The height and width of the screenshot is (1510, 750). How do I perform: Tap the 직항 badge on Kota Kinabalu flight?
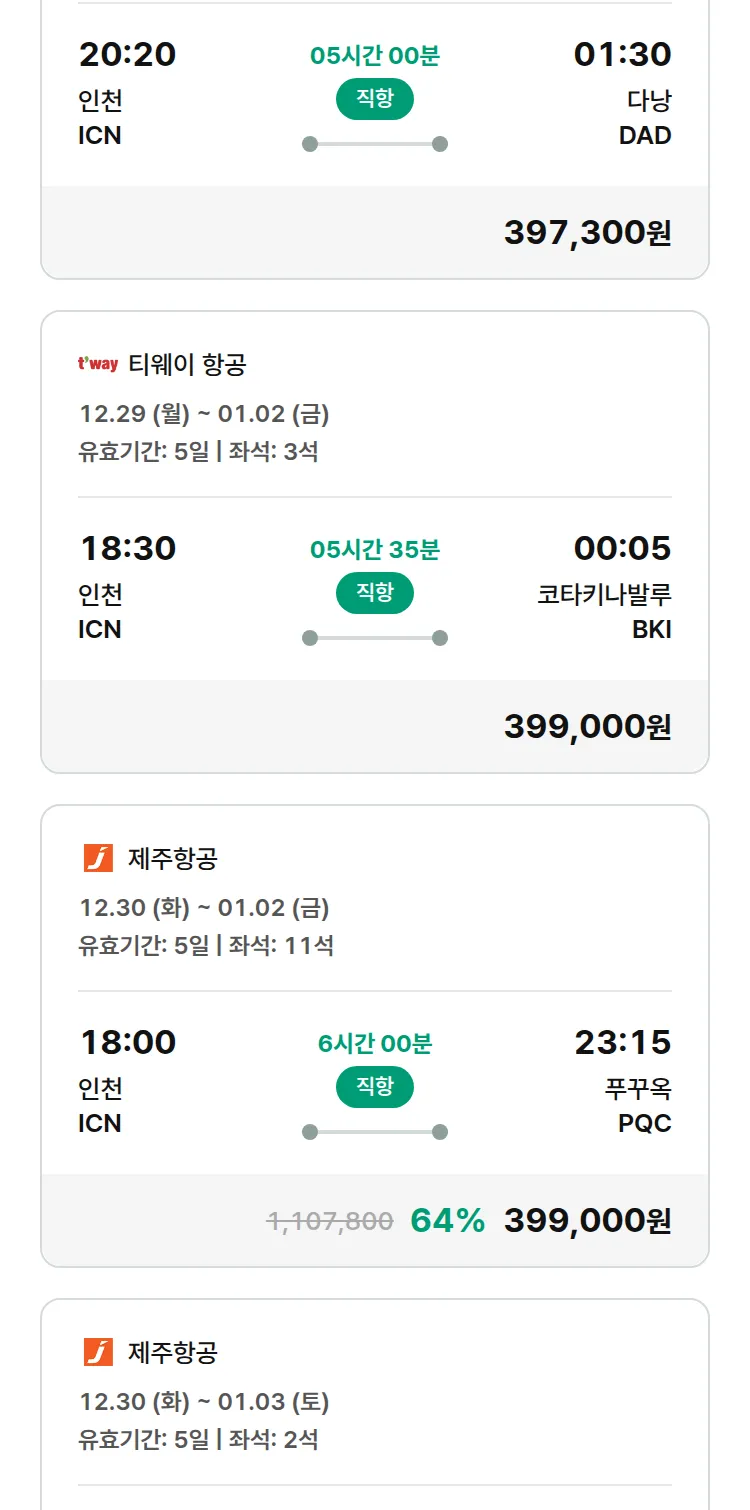pos(375,593)
